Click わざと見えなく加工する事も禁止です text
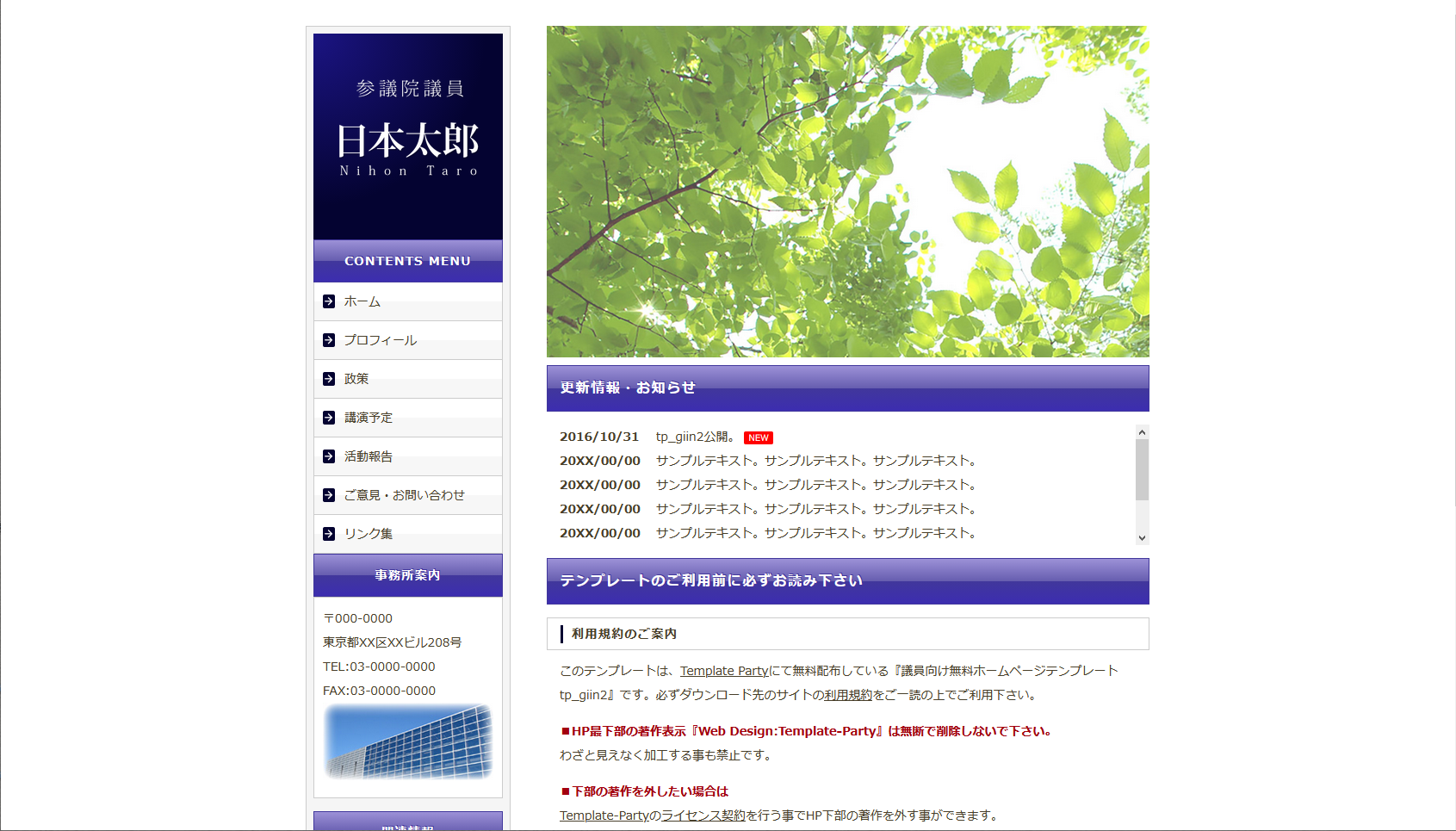1456x831 pixels. click(667, 755)
